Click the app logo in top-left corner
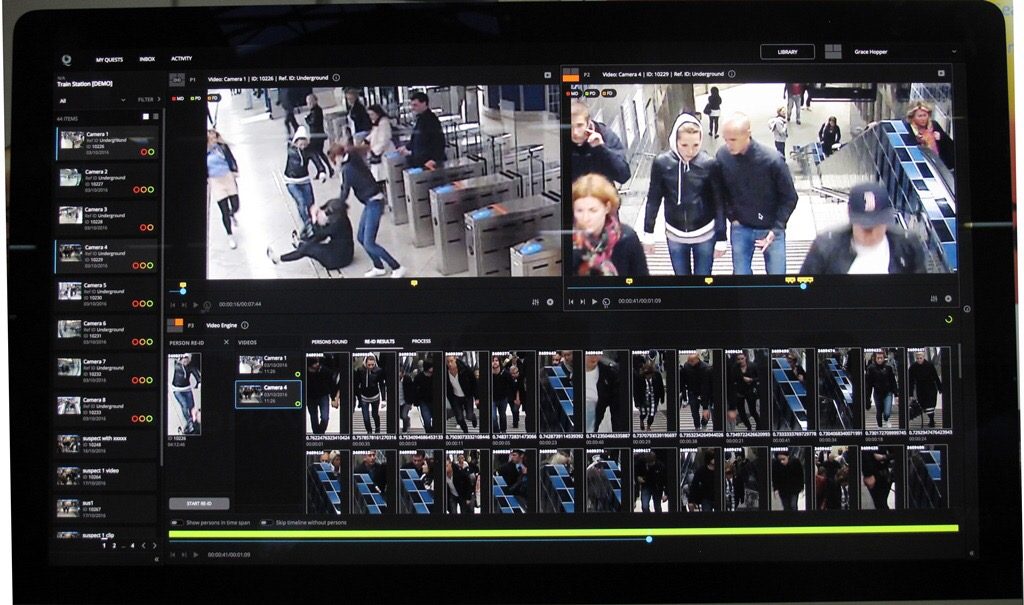Viewport: 1024px width, 605px height. pyautogui.click(x=66, y=59)
